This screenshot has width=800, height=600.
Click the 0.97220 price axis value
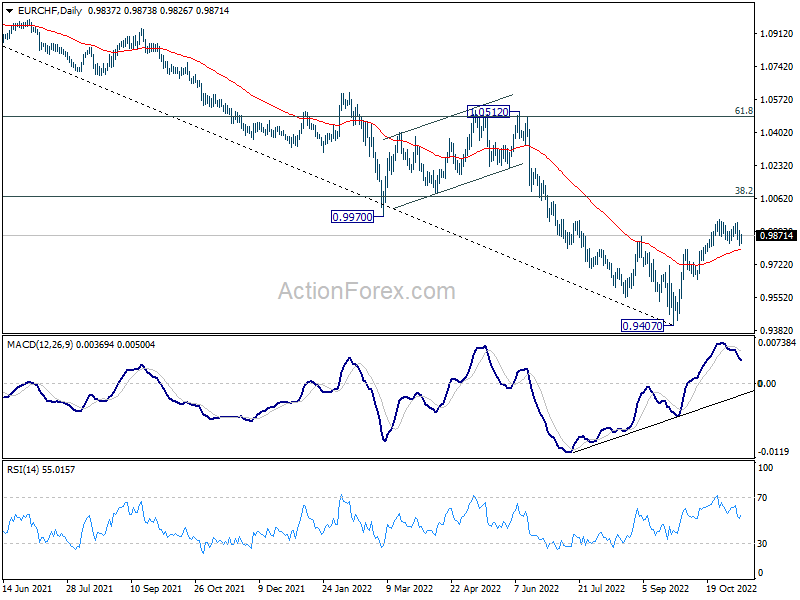click(x=777, y=265)
